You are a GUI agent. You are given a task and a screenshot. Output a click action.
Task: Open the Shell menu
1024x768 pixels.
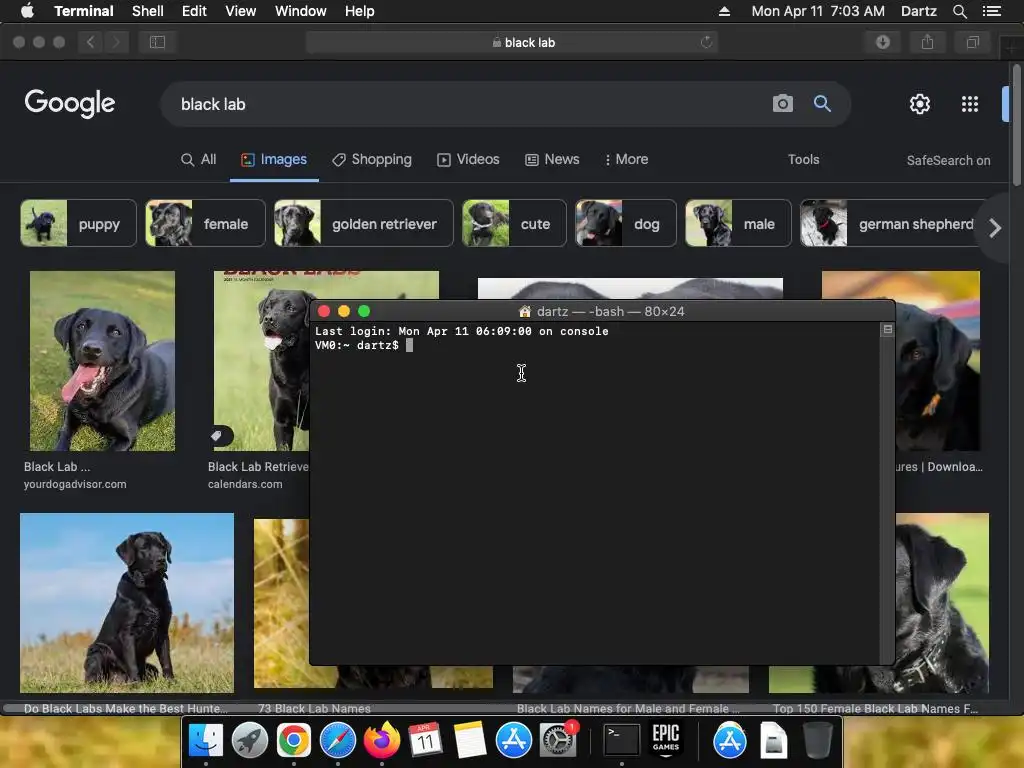click(x=148, y=11)
